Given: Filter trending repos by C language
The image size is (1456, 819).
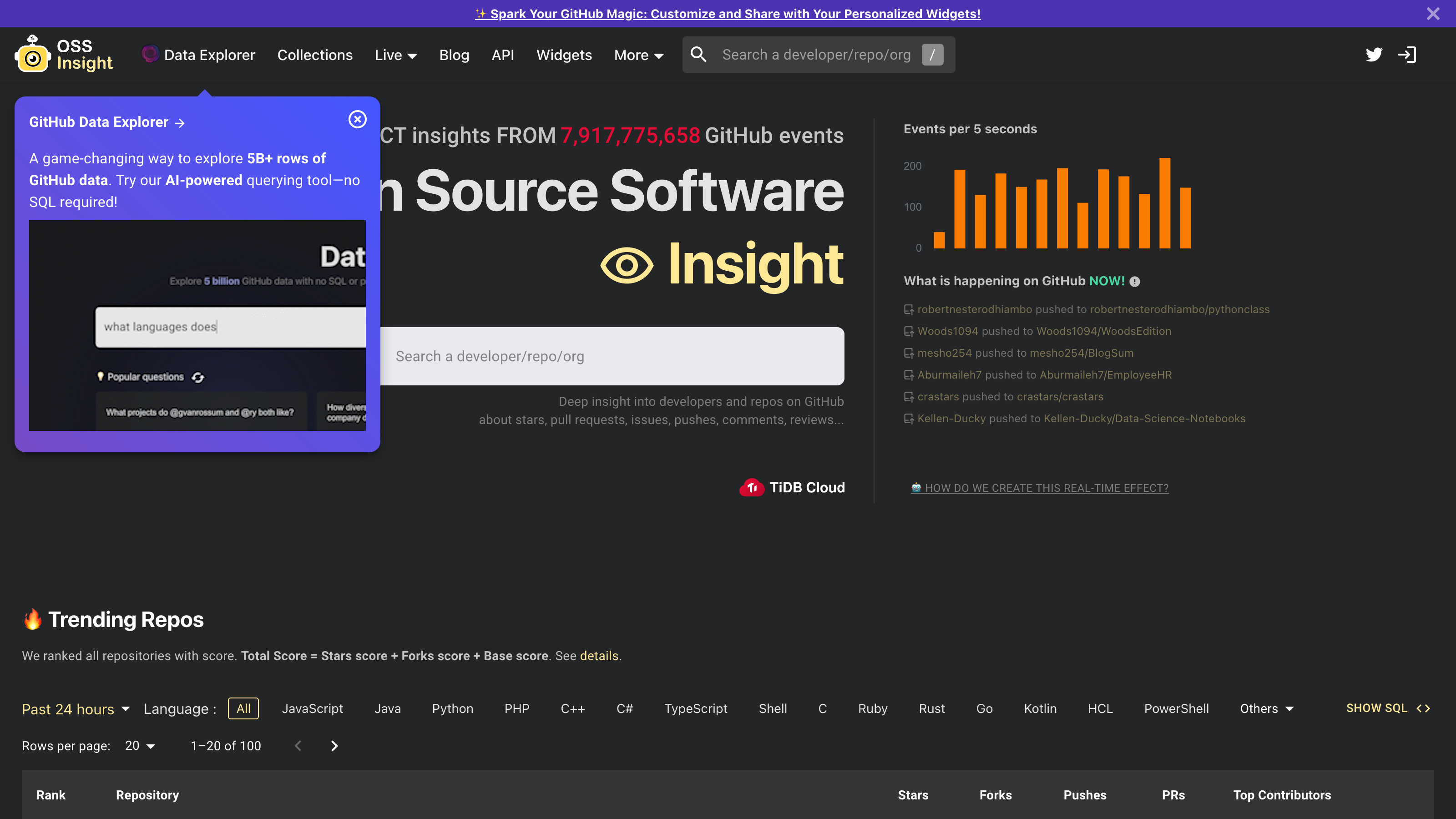Looking at the screenshot, I should click(822, 709).
